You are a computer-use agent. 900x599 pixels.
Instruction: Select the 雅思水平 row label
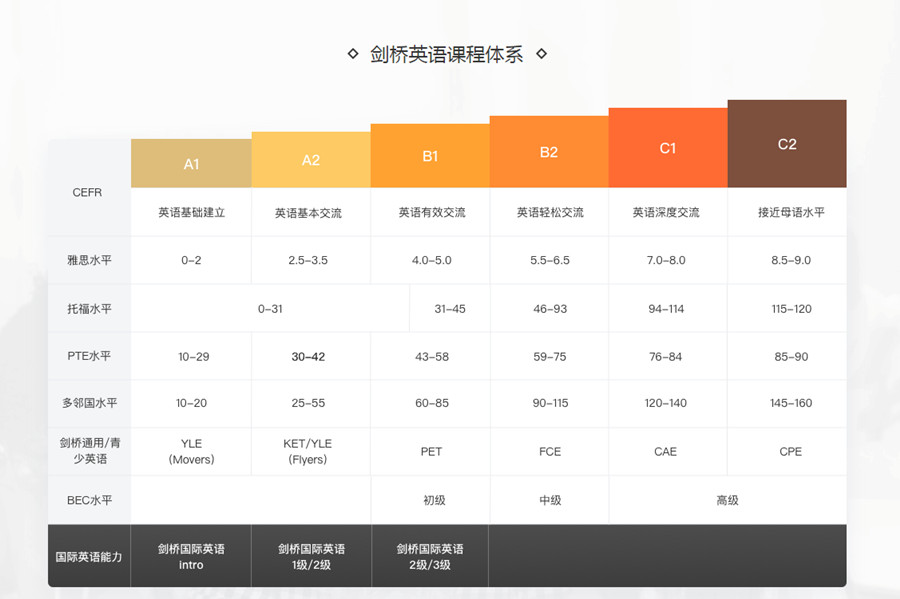click(x=89, y=260)
